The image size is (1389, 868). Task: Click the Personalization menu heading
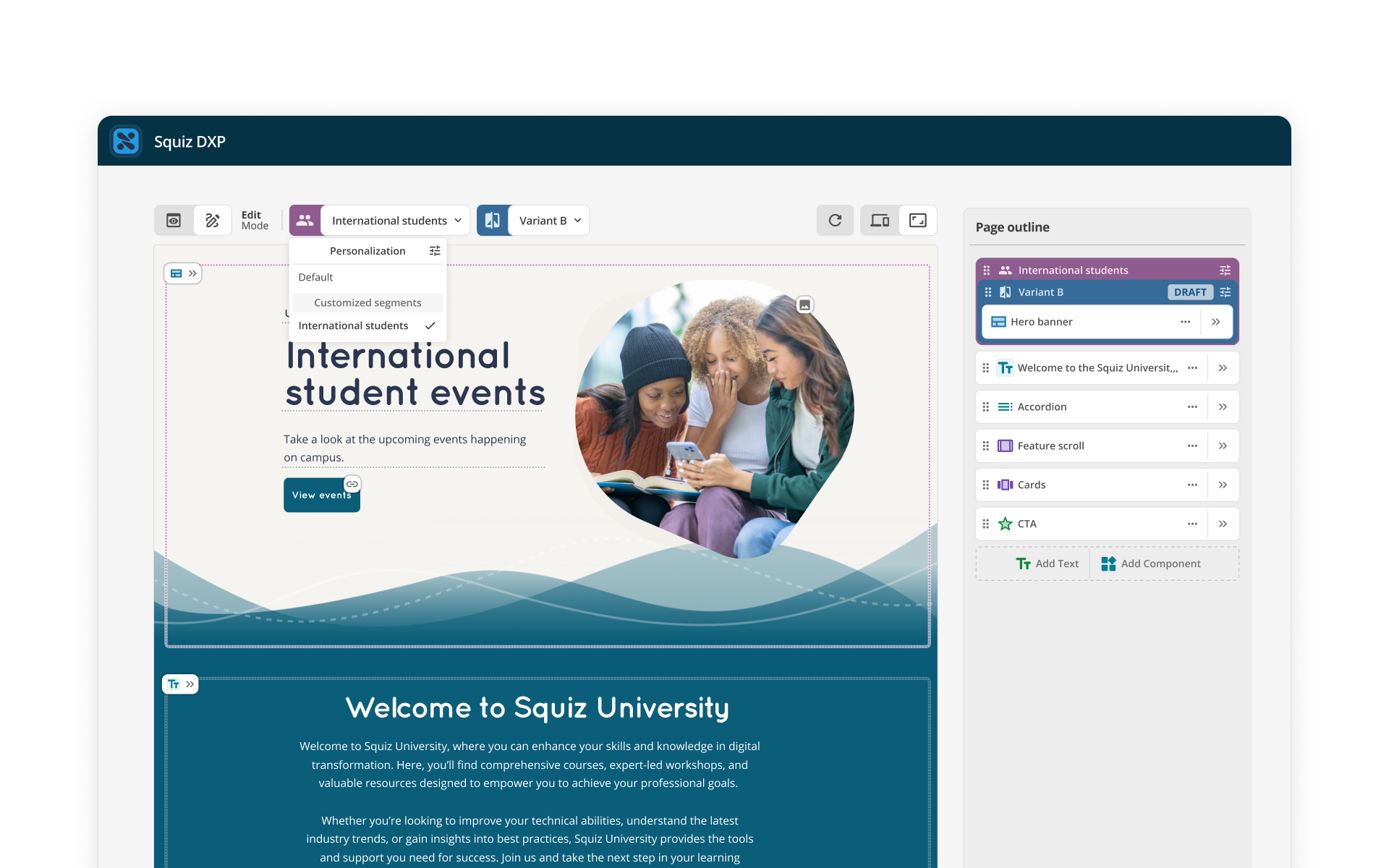tap(368, 251)
